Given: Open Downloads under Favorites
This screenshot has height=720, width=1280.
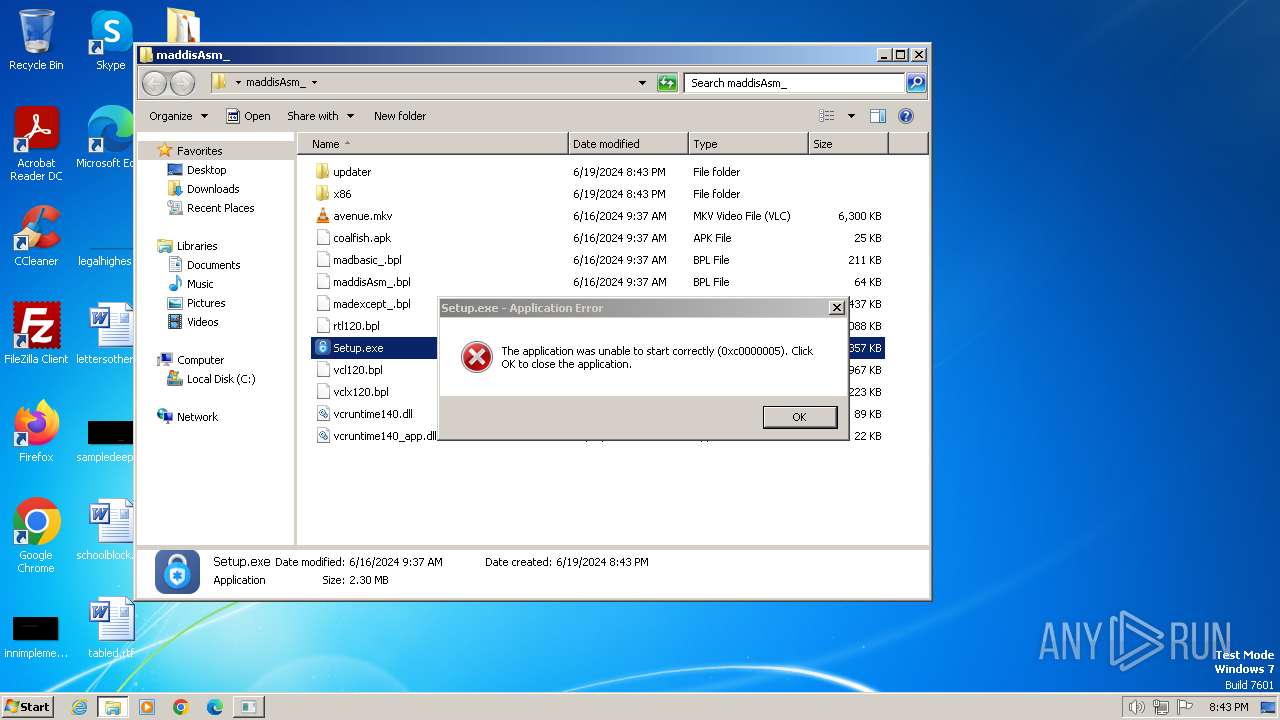Looking at the screenshot, I should tap(213, 189).
